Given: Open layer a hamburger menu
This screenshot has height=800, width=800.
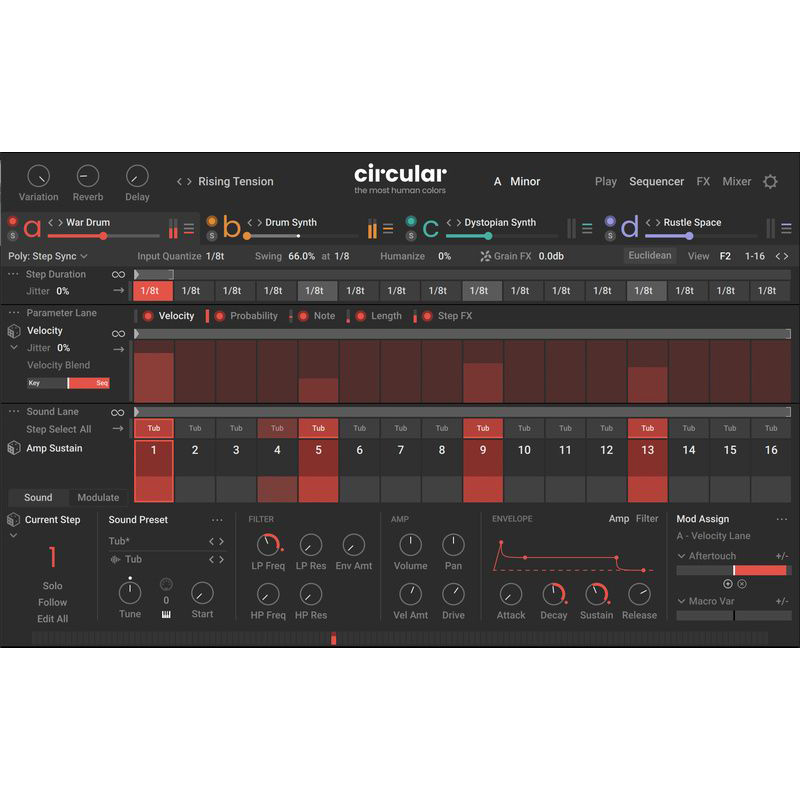Looking at the screenshot, I should point(189,229).
